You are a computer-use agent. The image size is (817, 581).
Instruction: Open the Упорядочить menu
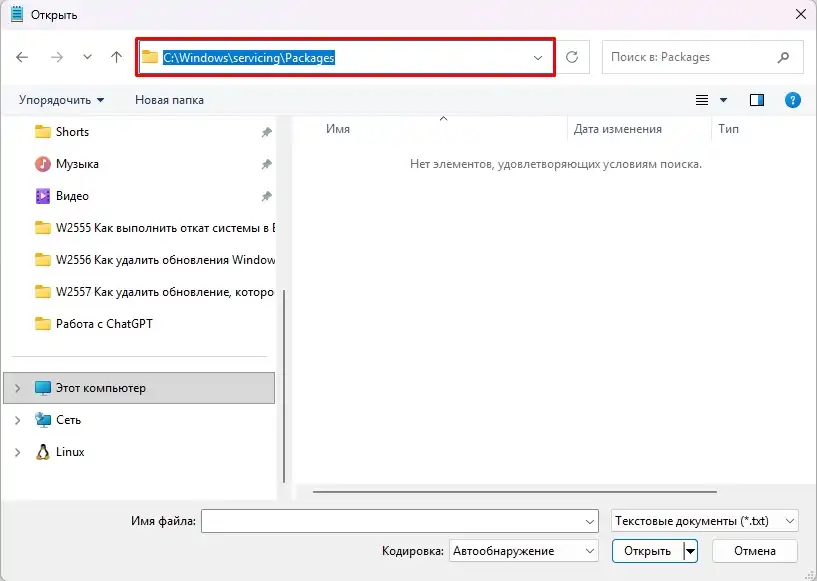tap(61, 100)
